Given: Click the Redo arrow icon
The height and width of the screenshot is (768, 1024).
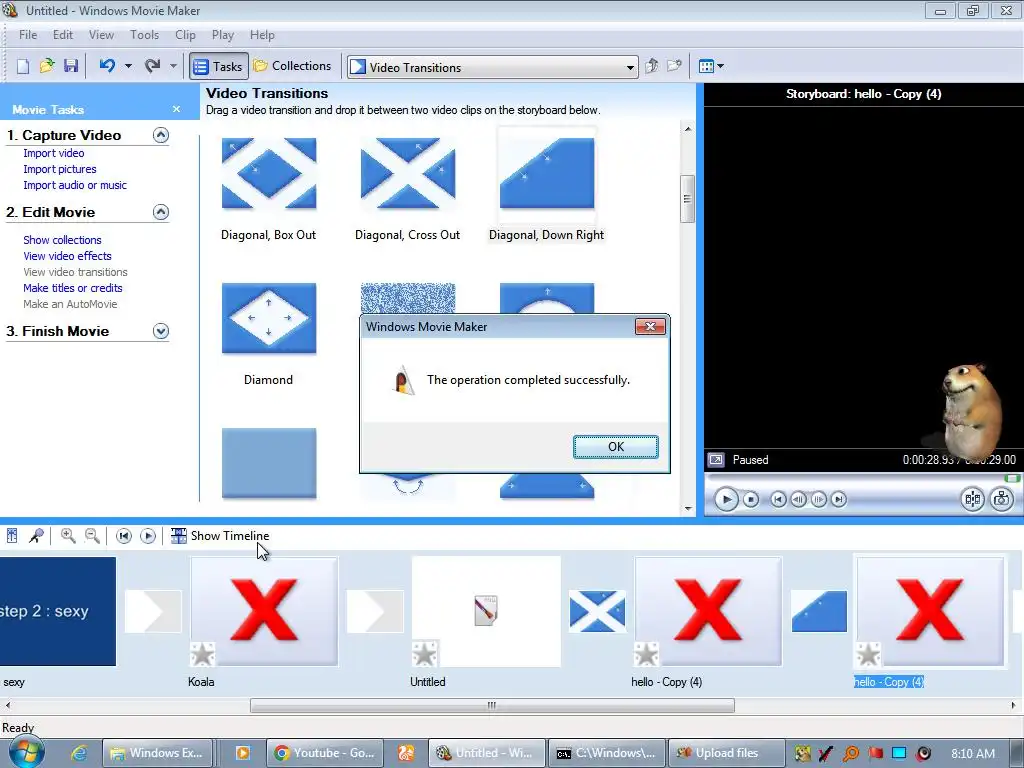Looking at the screenshot, I should [152, 66].
